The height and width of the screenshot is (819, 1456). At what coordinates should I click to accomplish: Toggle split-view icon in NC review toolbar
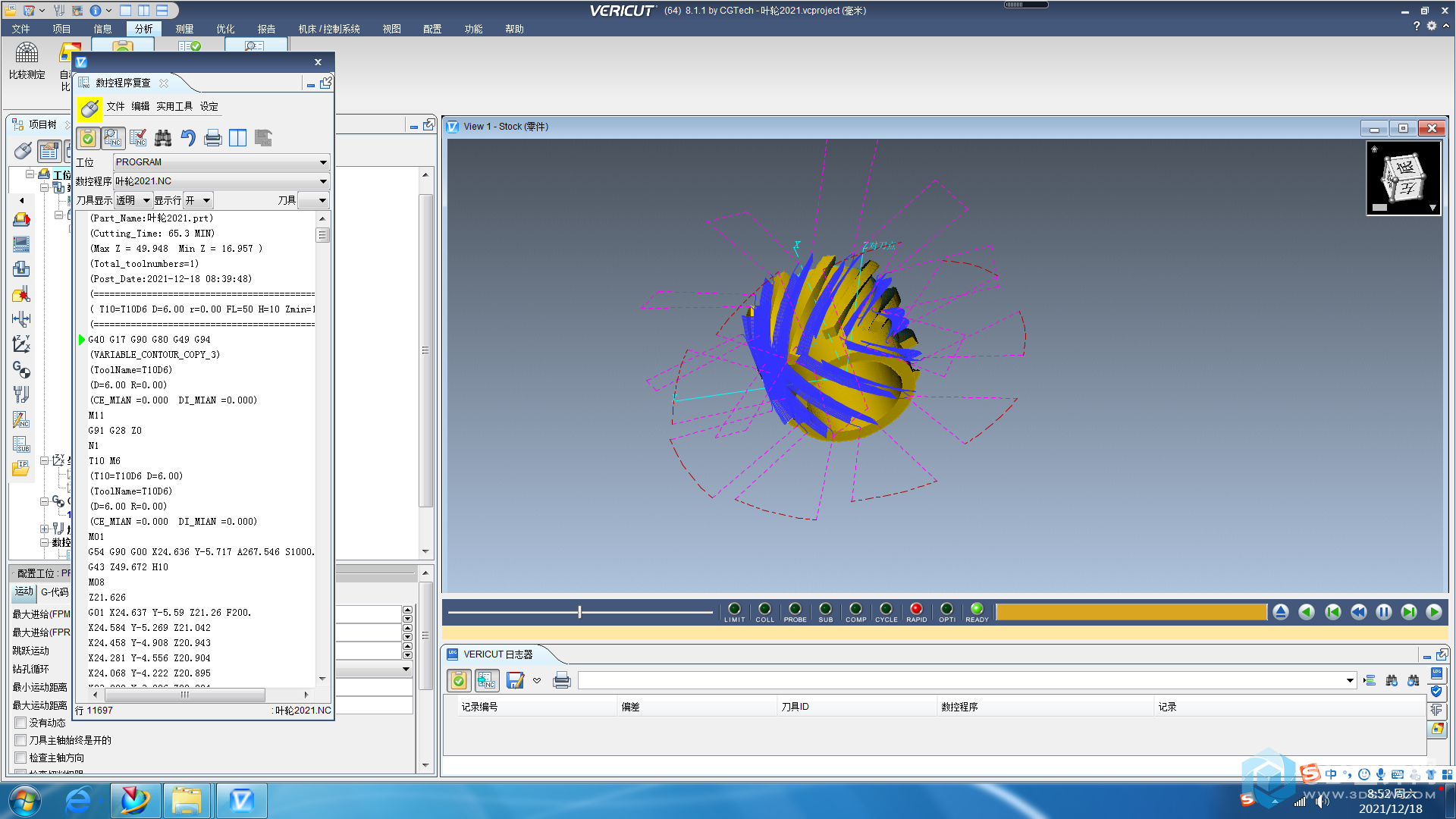click(x=238, y=138)
